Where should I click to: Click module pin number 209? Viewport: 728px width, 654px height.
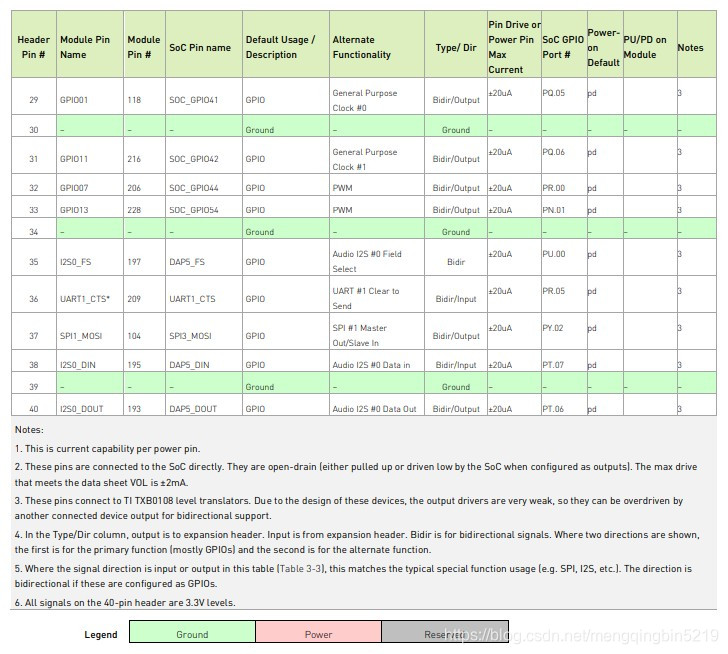pos(134,299)
